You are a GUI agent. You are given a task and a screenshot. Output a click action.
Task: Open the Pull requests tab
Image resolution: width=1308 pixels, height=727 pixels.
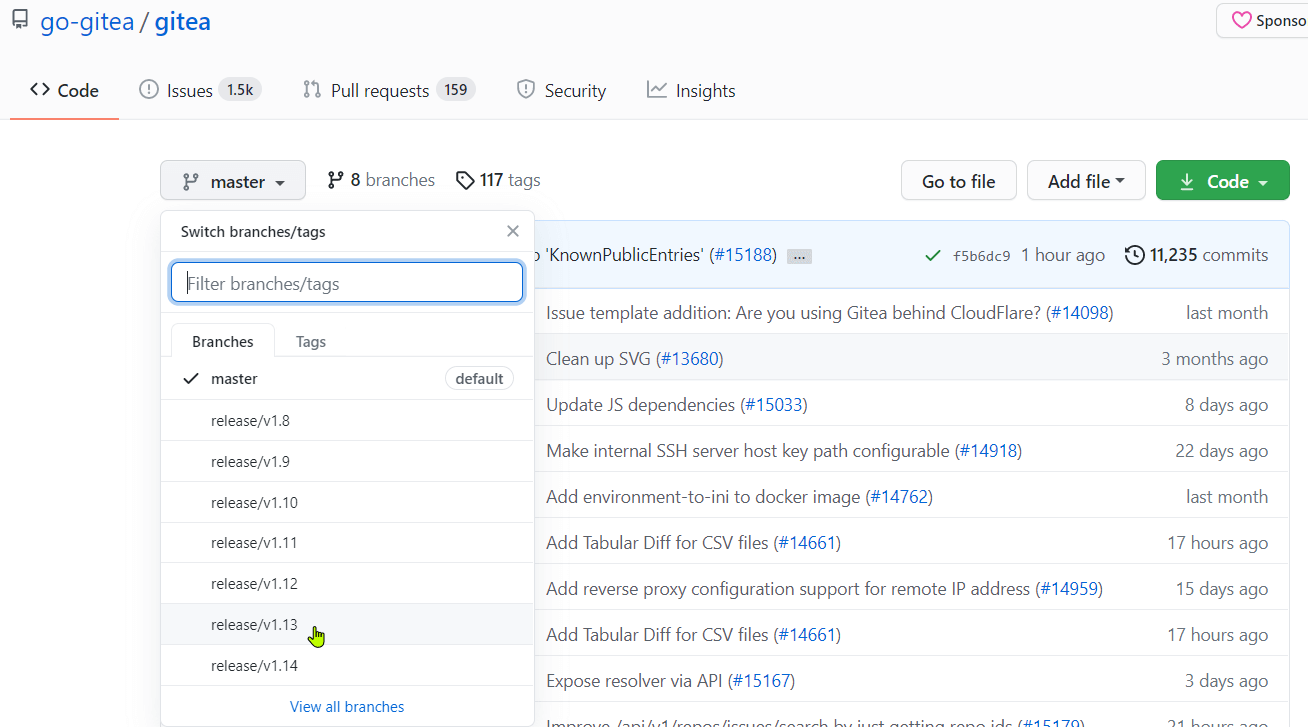pos(388,91)
